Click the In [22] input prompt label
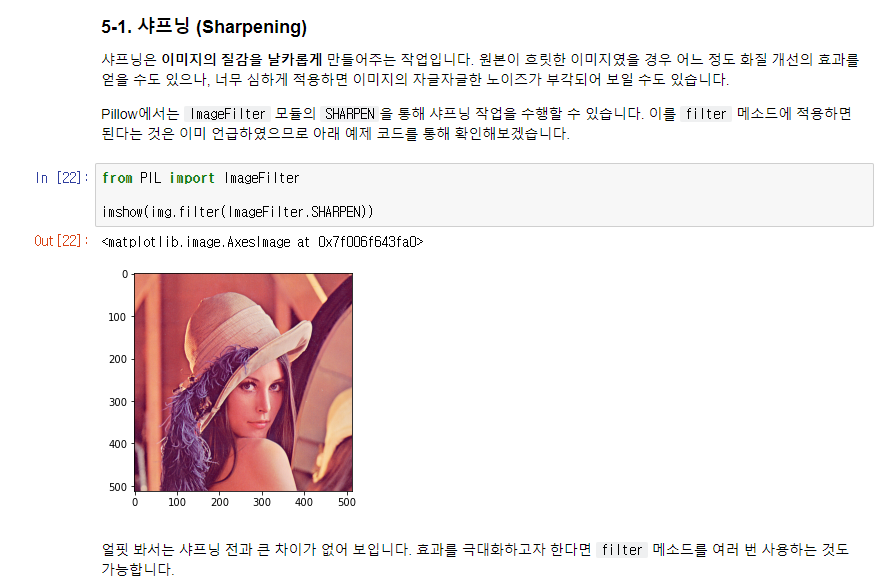Screen dimensions: 886x583 point(62,178)
